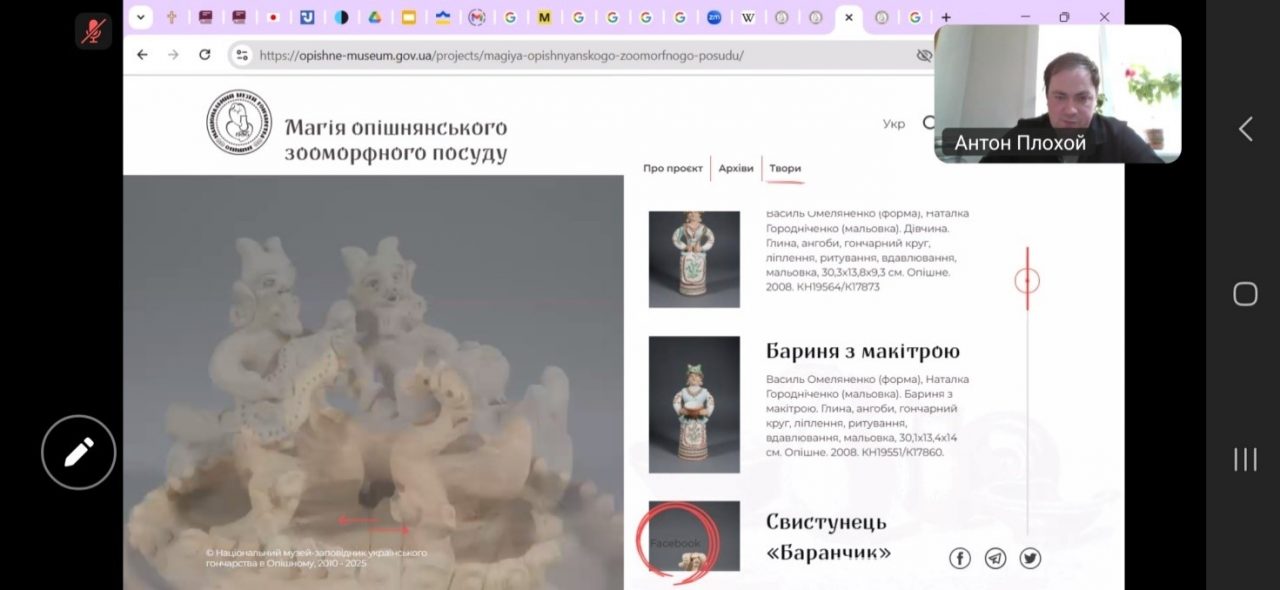
Task: Click the crossed-out eye icon in address bar
Action: pos(924,55)
